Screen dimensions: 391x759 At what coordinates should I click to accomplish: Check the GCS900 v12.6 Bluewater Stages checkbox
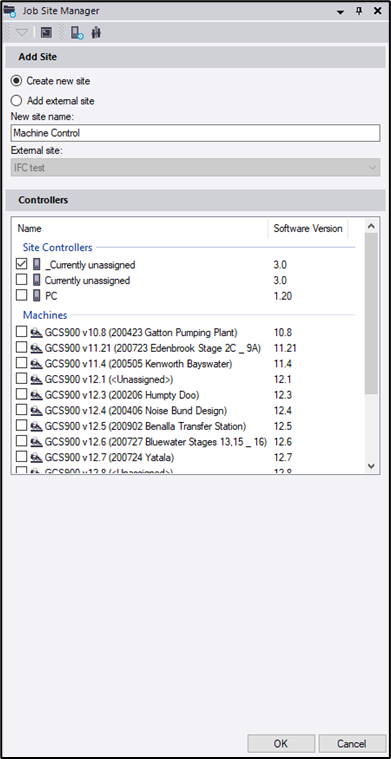(21, 441)
